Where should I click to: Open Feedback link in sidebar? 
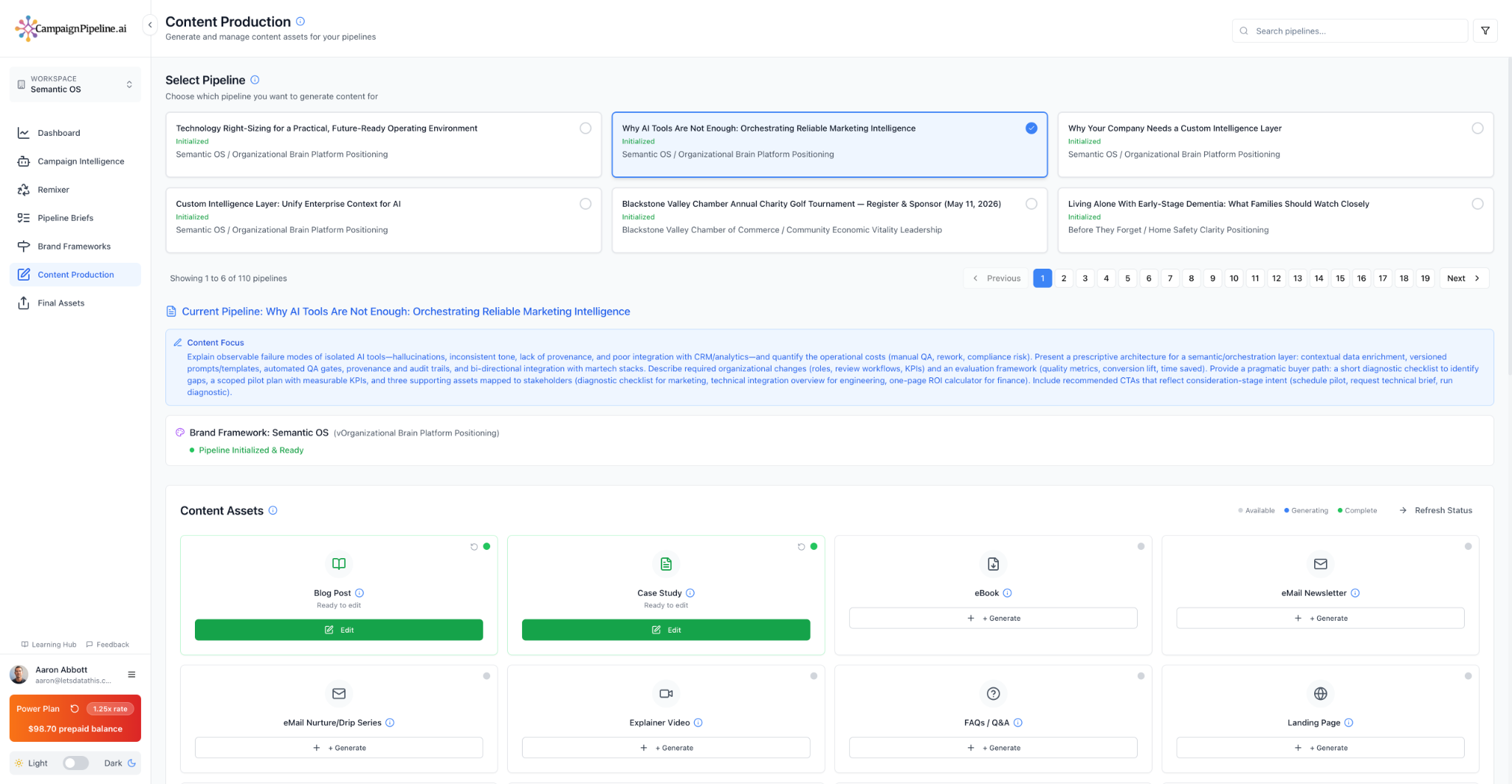coord(108,644)
